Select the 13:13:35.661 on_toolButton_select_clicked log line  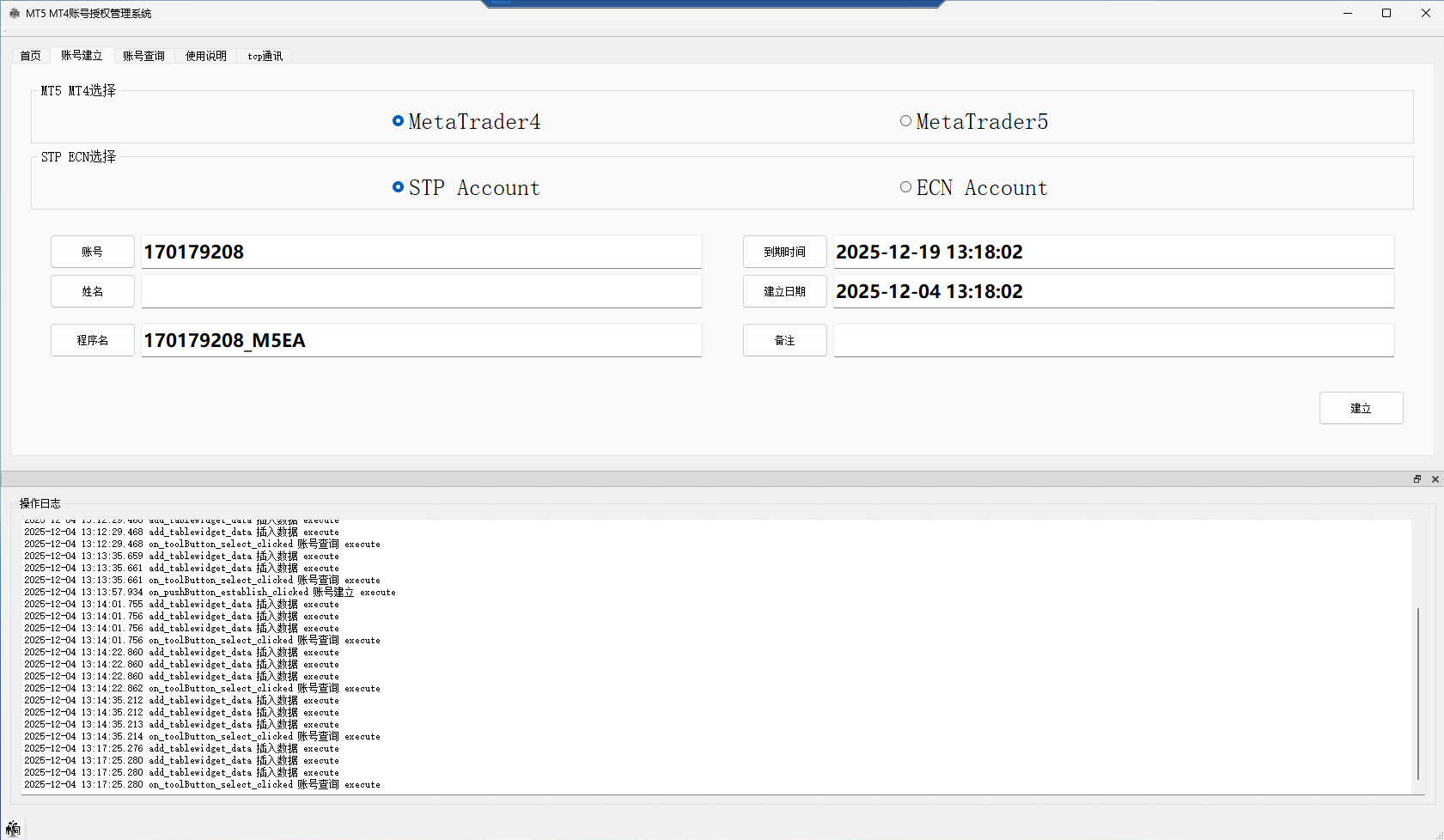[x=202, y=581]
